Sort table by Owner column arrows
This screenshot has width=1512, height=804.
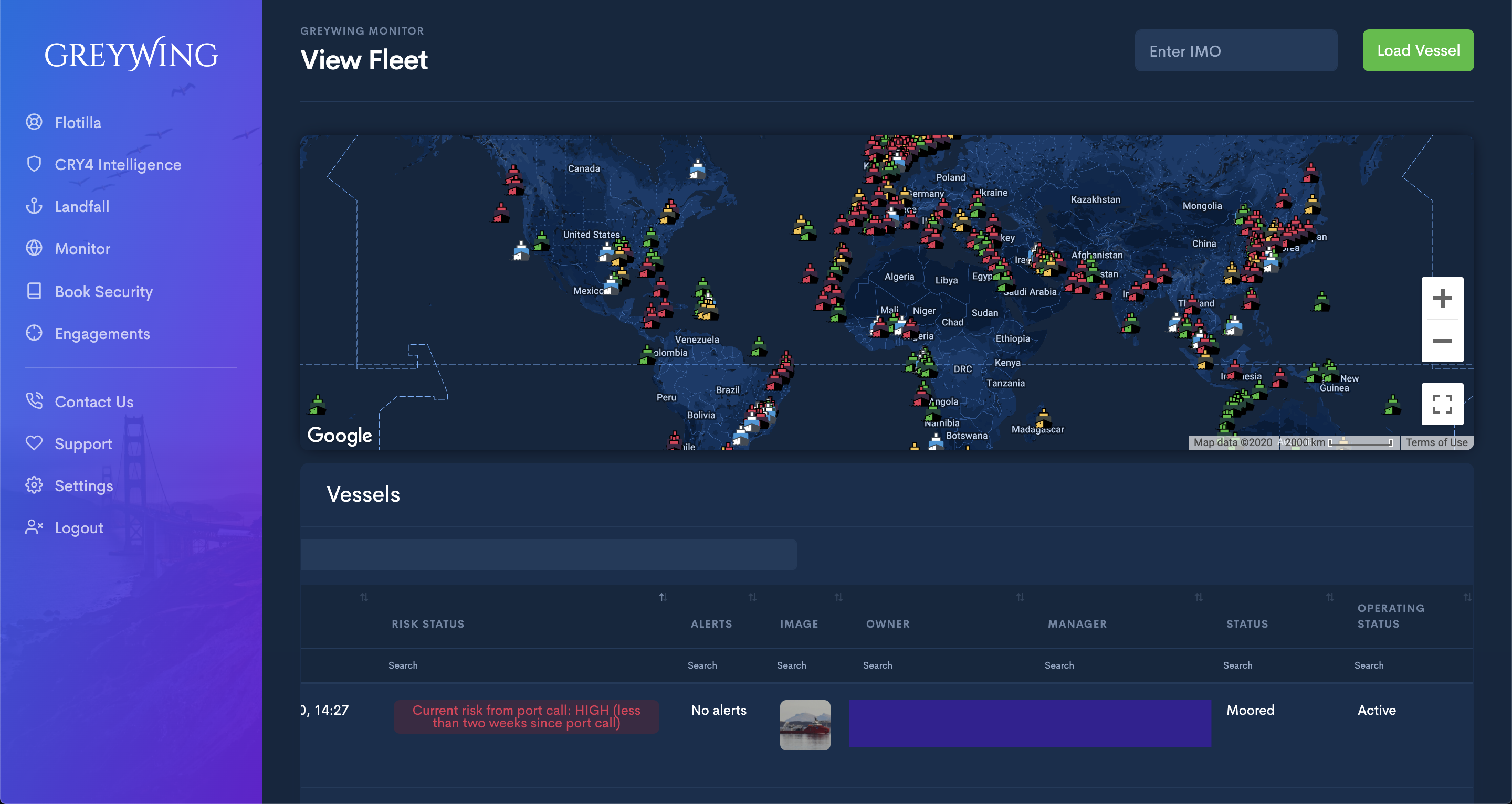click(1020, 597)
